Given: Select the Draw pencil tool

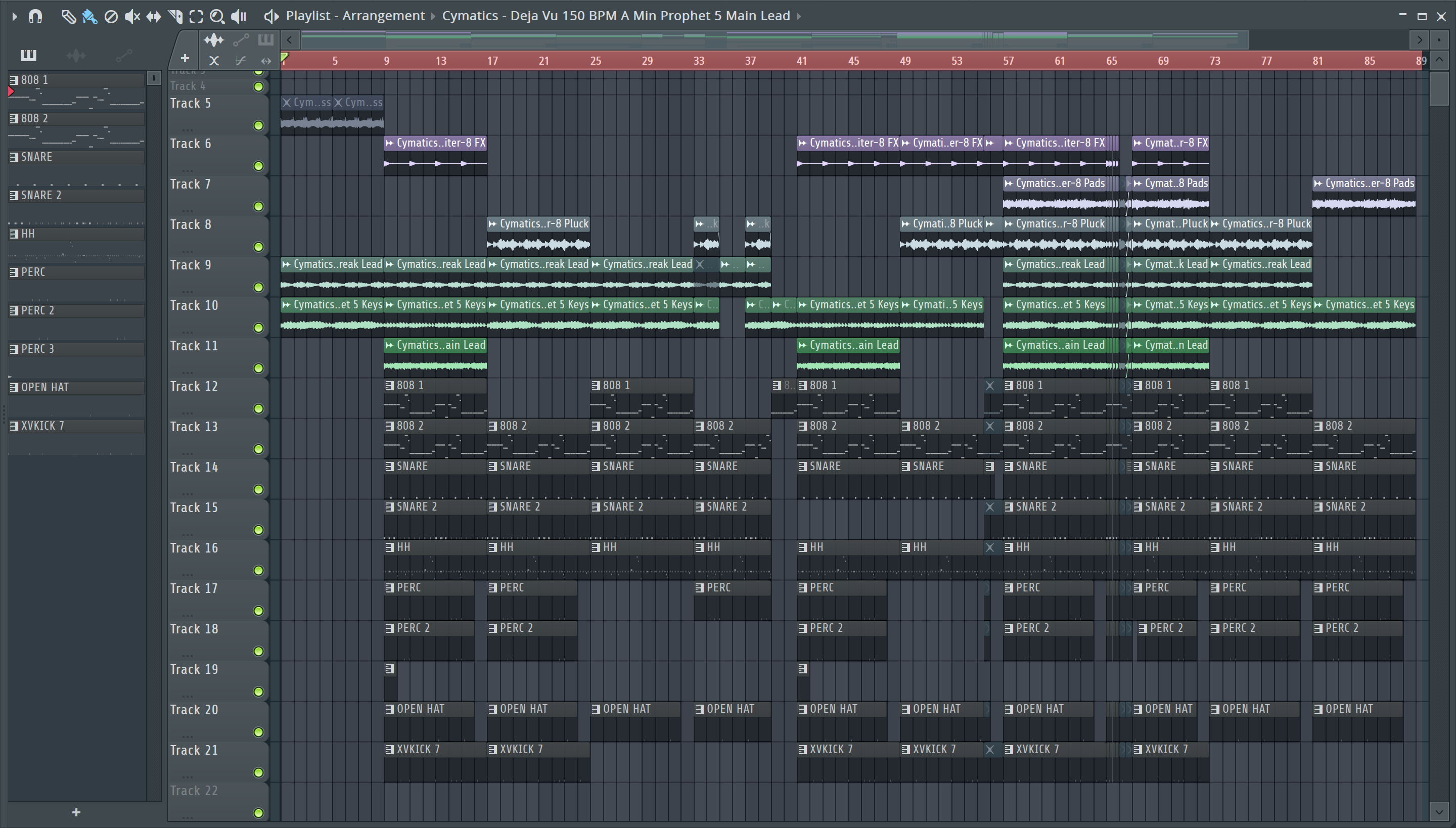Looking at the screenshot, I should 68,17.
